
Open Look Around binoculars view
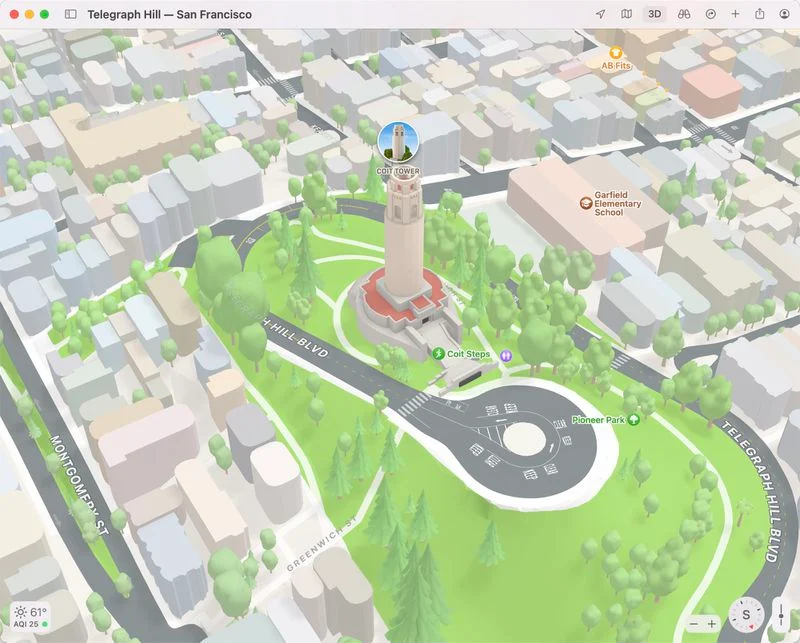[x=684, y=15]
